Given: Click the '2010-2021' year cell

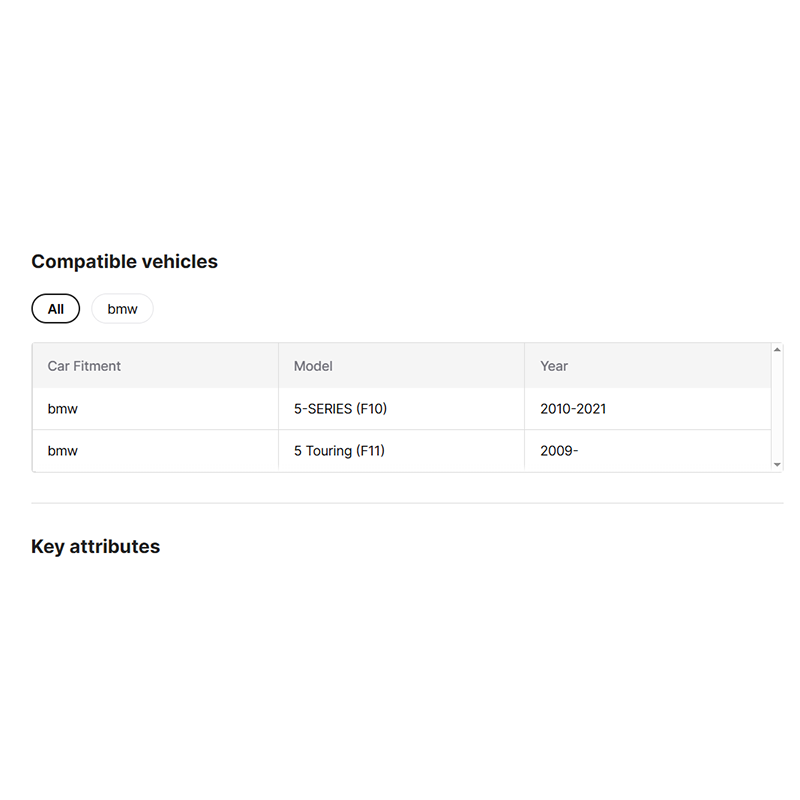Looking at the screenshot, I should pyautogui.click(x=573, y=409).
